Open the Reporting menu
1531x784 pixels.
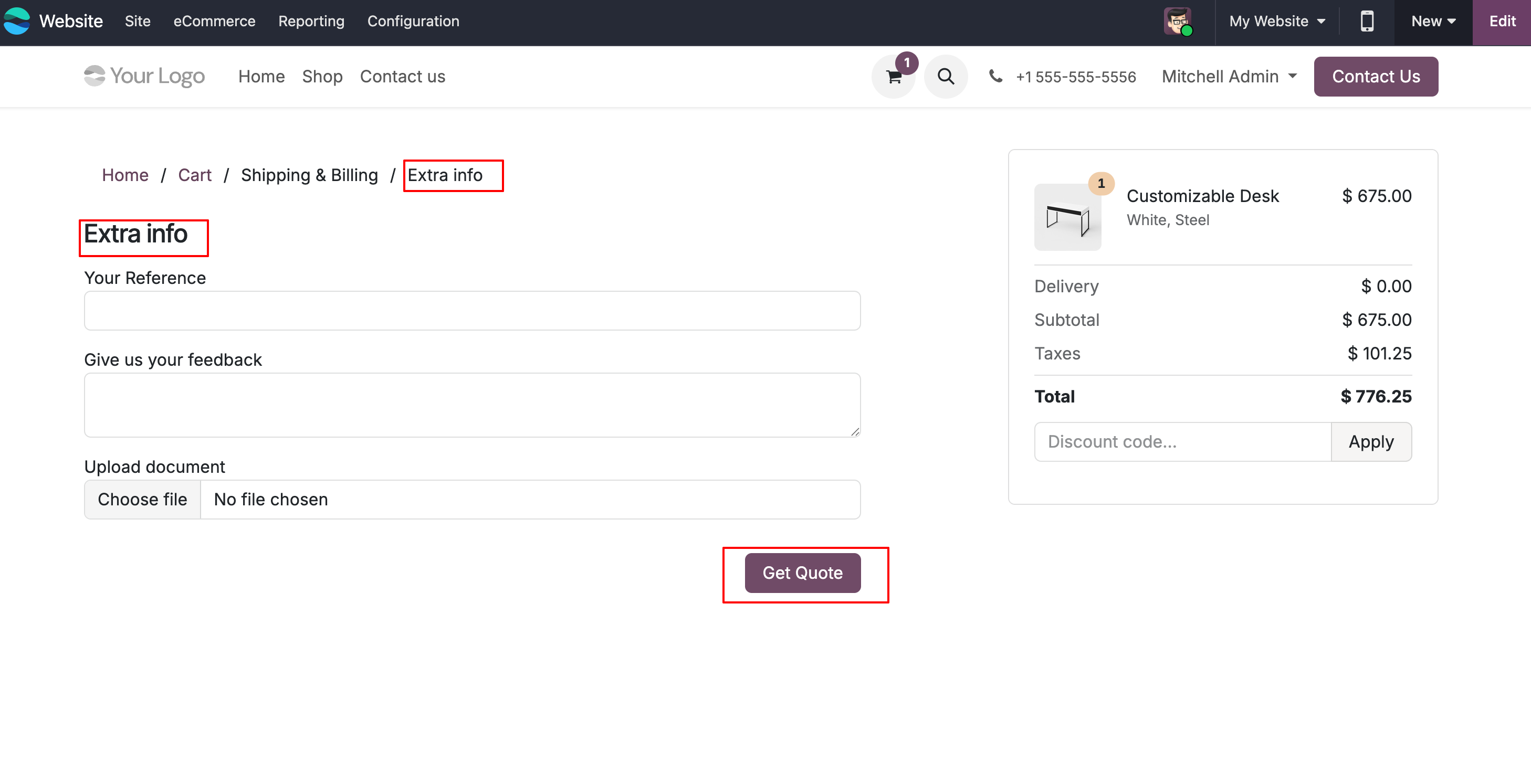click(311, 22)
